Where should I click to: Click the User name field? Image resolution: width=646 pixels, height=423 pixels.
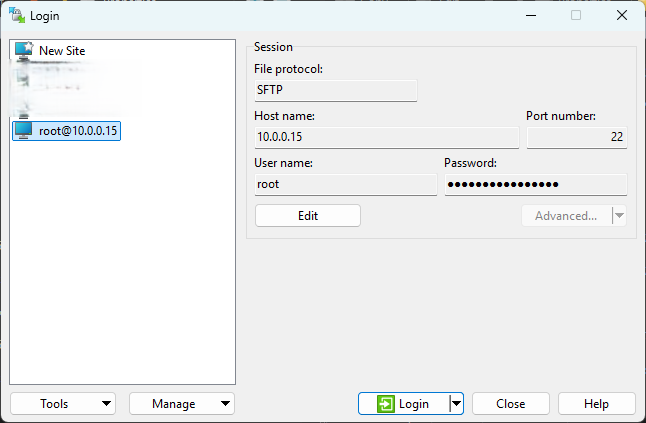tap(346, 185)
